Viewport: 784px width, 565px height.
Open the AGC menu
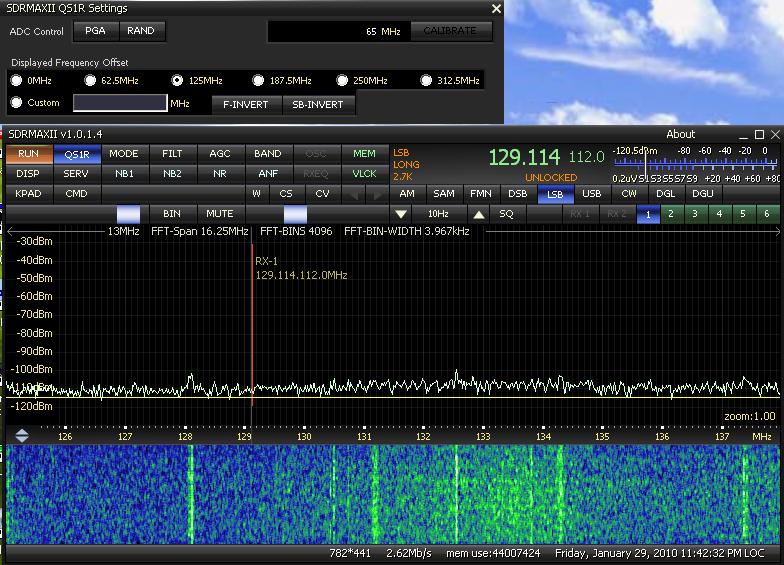pos(220,154)
